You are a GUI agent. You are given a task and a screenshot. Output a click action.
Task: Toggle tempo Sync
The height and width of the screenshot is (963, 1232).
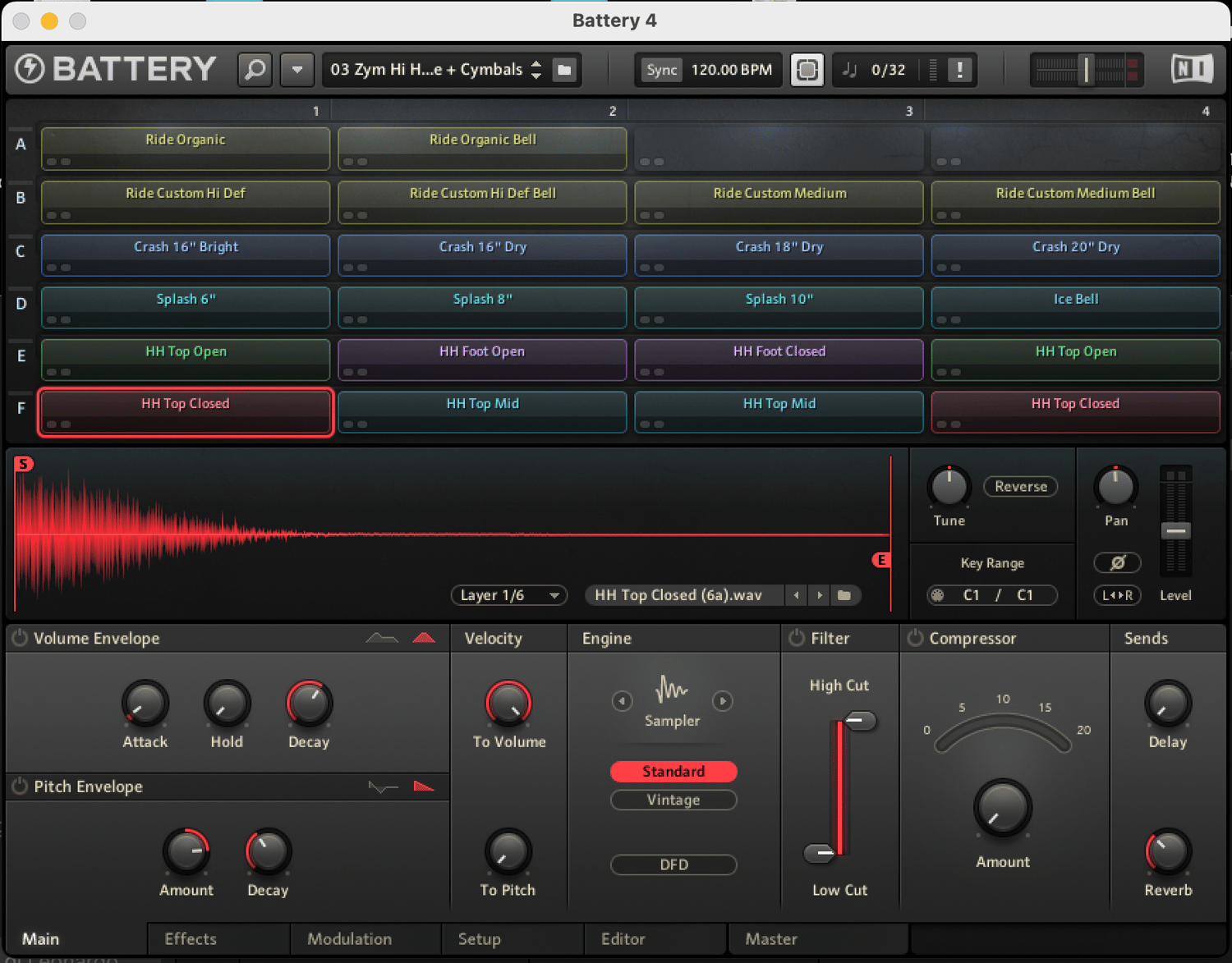click(661, 70)
